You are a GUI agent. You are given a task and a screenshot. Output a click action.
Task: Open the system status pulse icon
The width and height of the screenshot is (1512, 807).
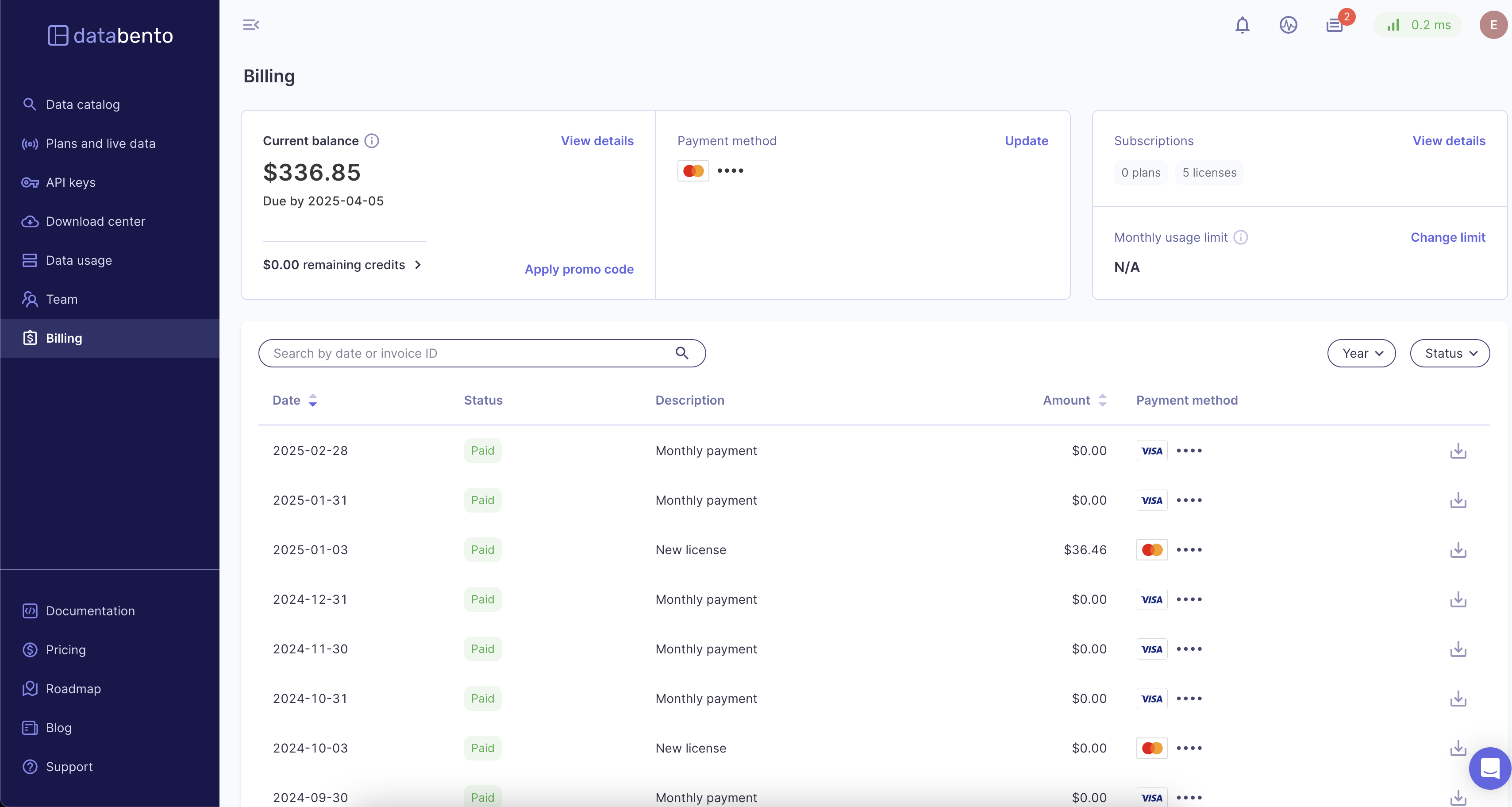(1288, 25)
